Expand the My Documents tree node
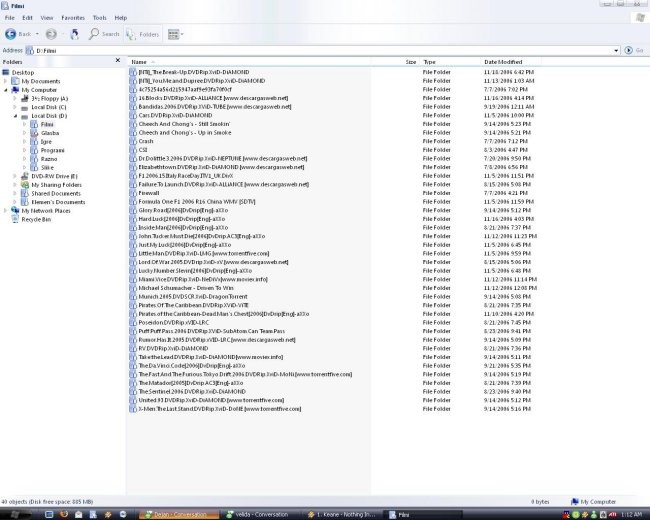 point(6,81)
